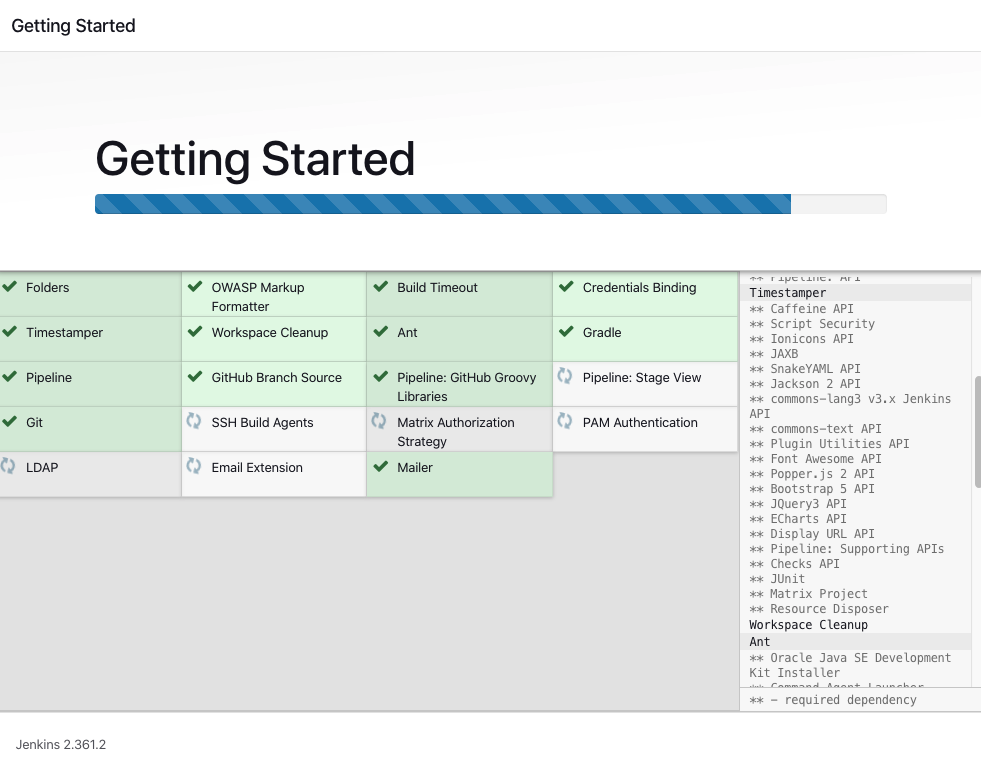Click the Workspace Cleanup checkmark icon
981x773 pixels.
[x=195, y=331]
